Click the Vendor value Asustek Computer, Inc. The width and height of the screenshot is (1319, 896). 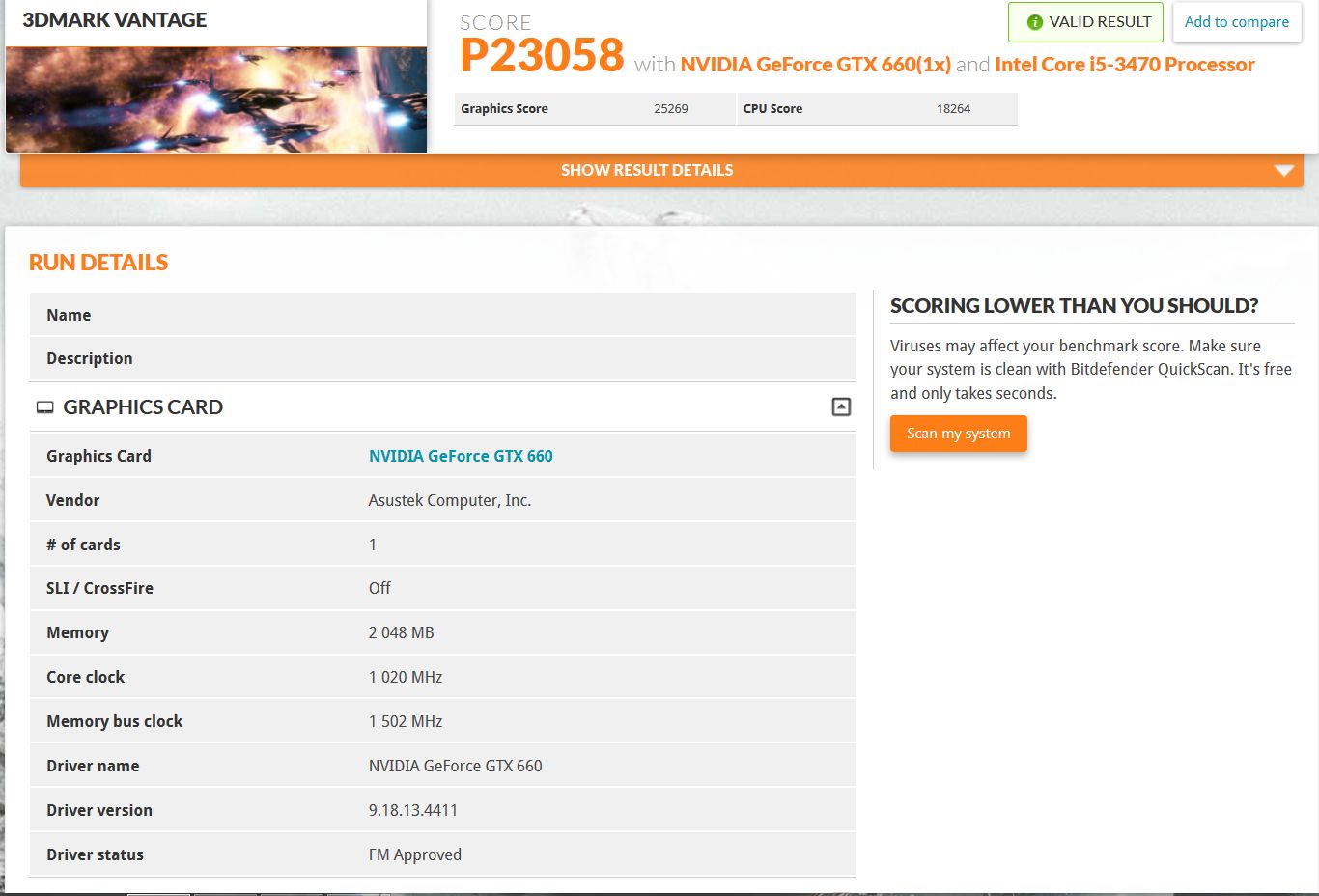tap(450, 500)
